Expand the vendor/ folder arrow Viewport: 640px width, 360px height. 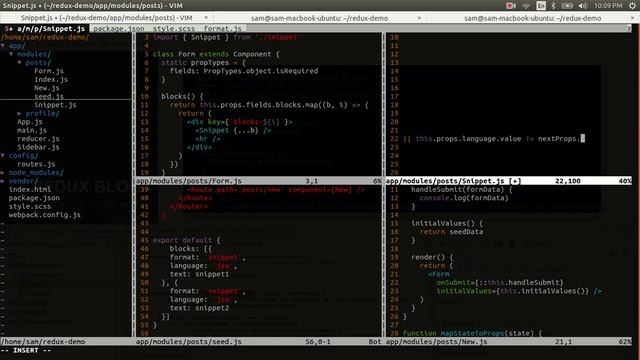point(3,181)
